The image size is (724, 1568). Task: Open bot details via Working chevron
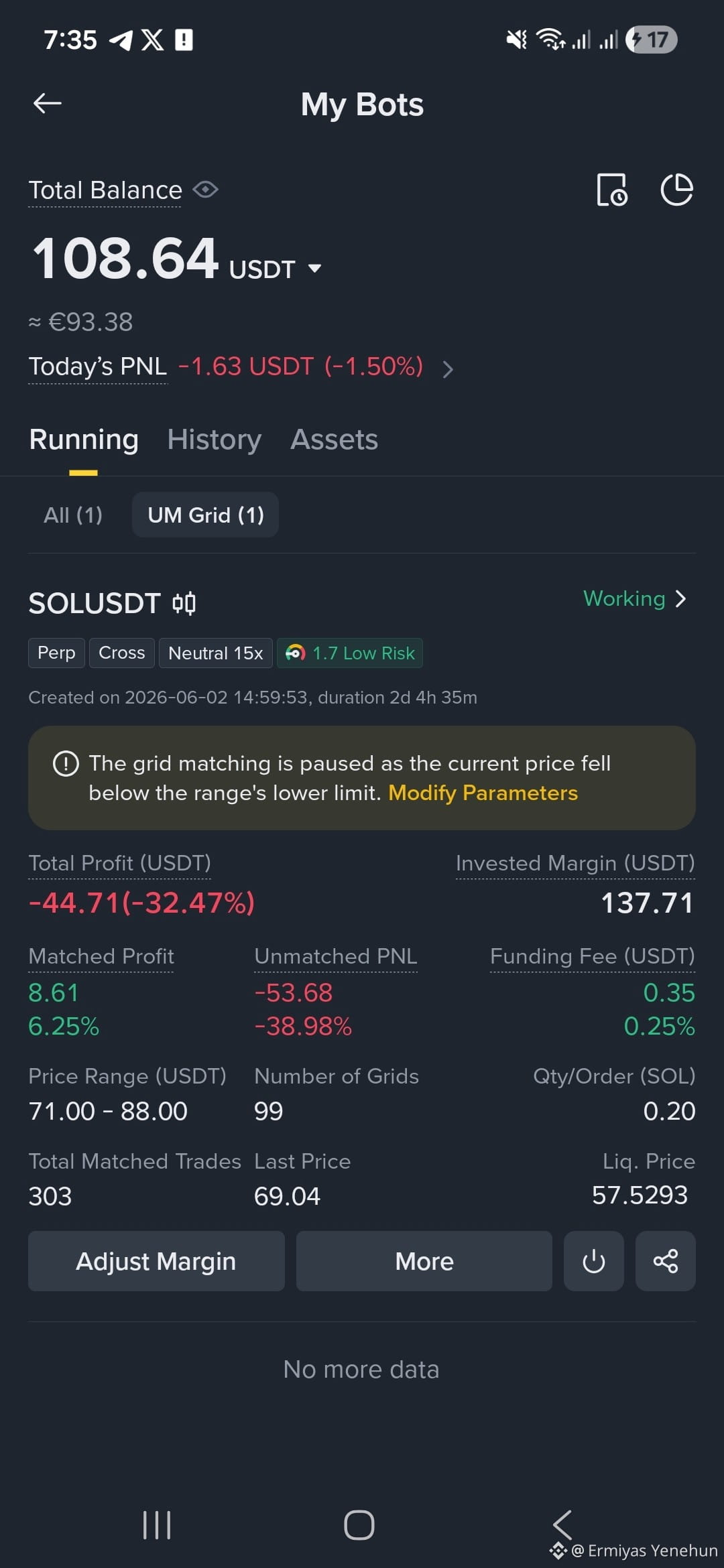[x=681, y=598]
